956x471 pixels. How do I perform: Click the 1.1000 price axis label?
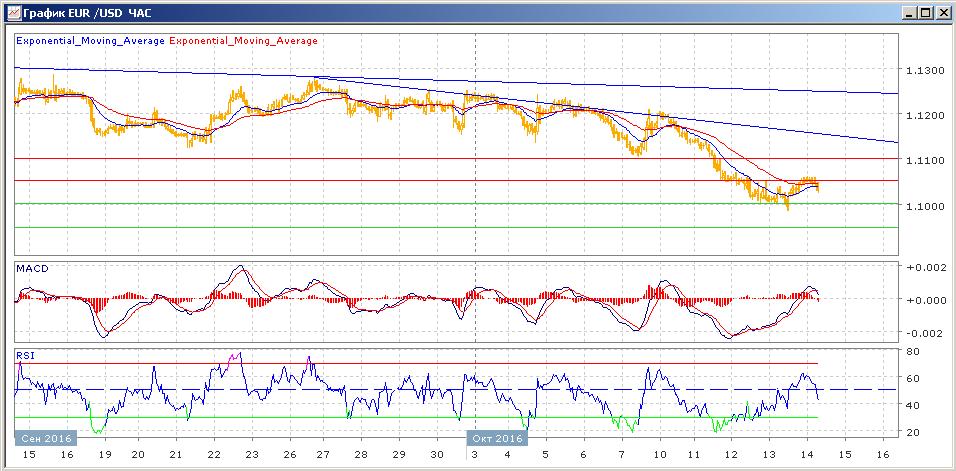click(x=926, y=207)
